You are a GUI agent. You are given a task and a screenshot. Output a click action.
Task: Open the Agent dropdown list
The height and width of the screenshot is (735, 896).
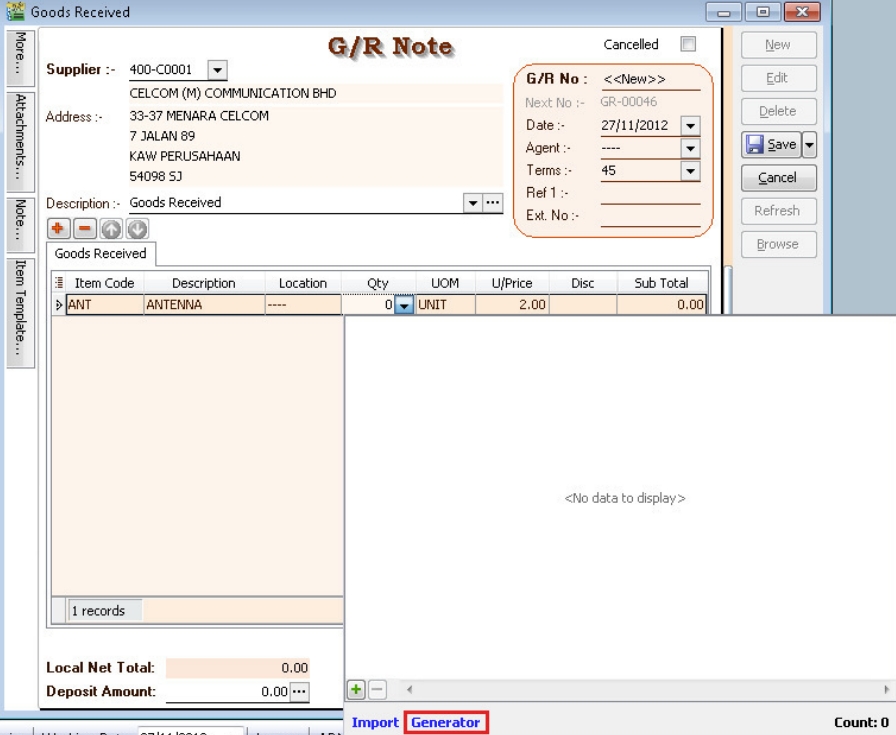tap(689, 148)
